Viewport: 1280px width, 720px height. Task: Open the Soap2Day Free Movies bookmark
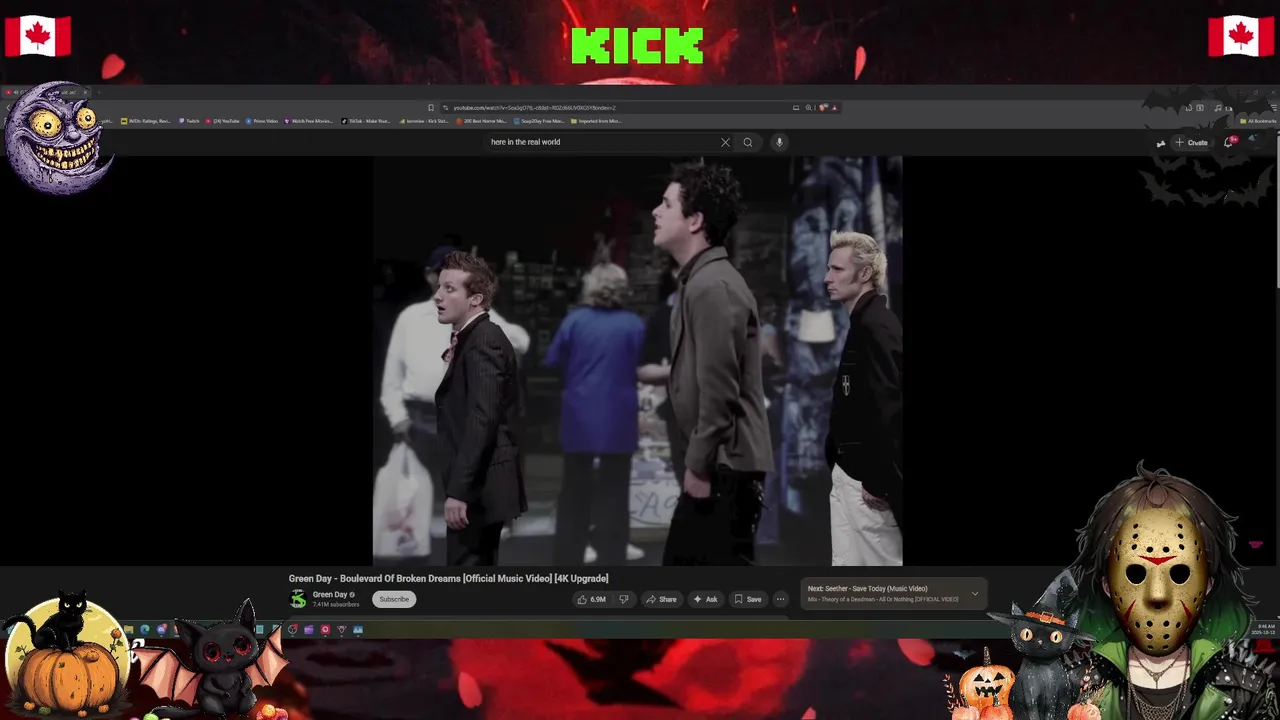point(538,121)
